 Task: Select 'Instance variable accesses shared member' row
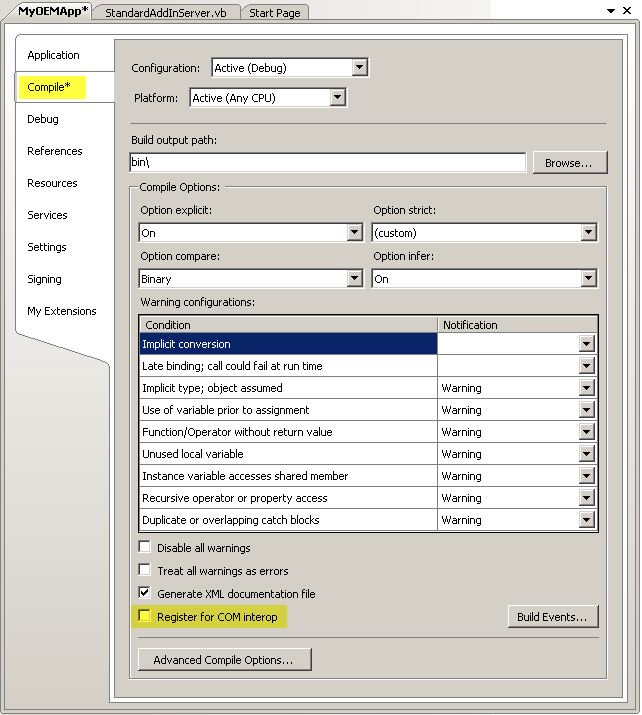coord(288,476)
